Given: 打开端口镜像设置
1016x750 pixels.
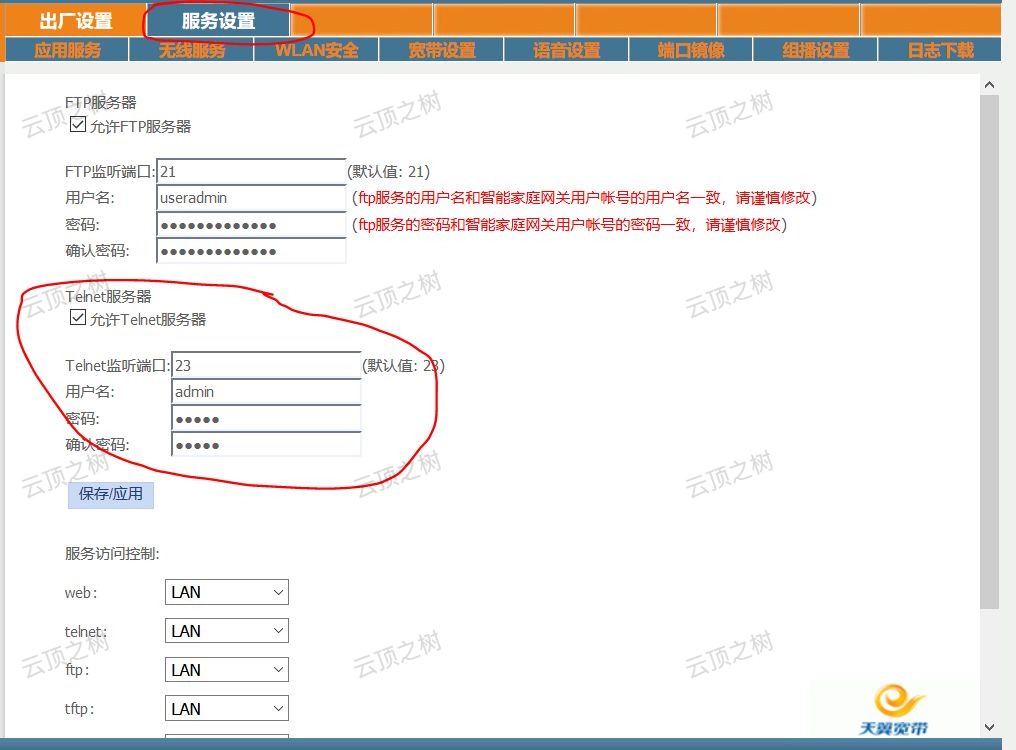Looking at the screenshot, I should click(691, 48).
